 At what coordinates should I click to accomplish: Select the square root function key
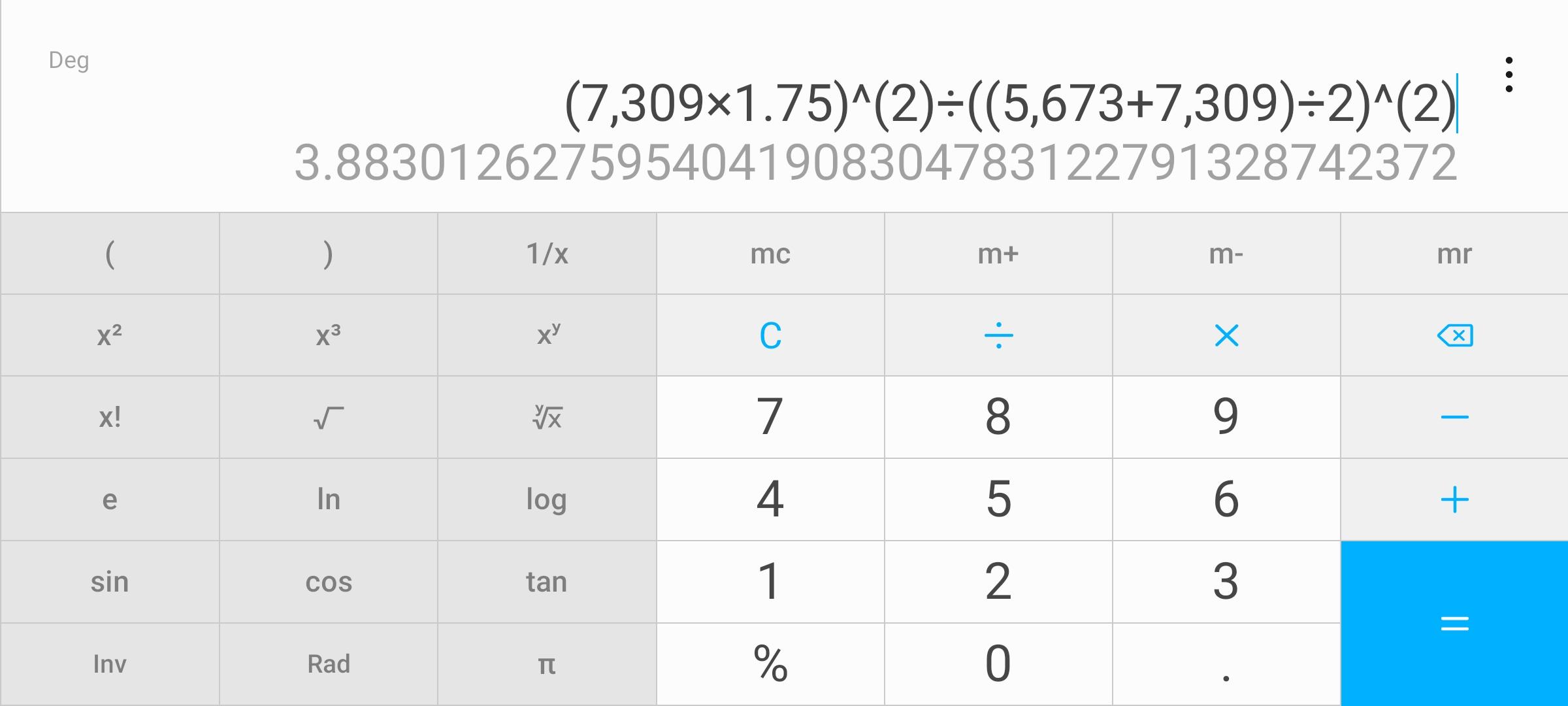329,417
